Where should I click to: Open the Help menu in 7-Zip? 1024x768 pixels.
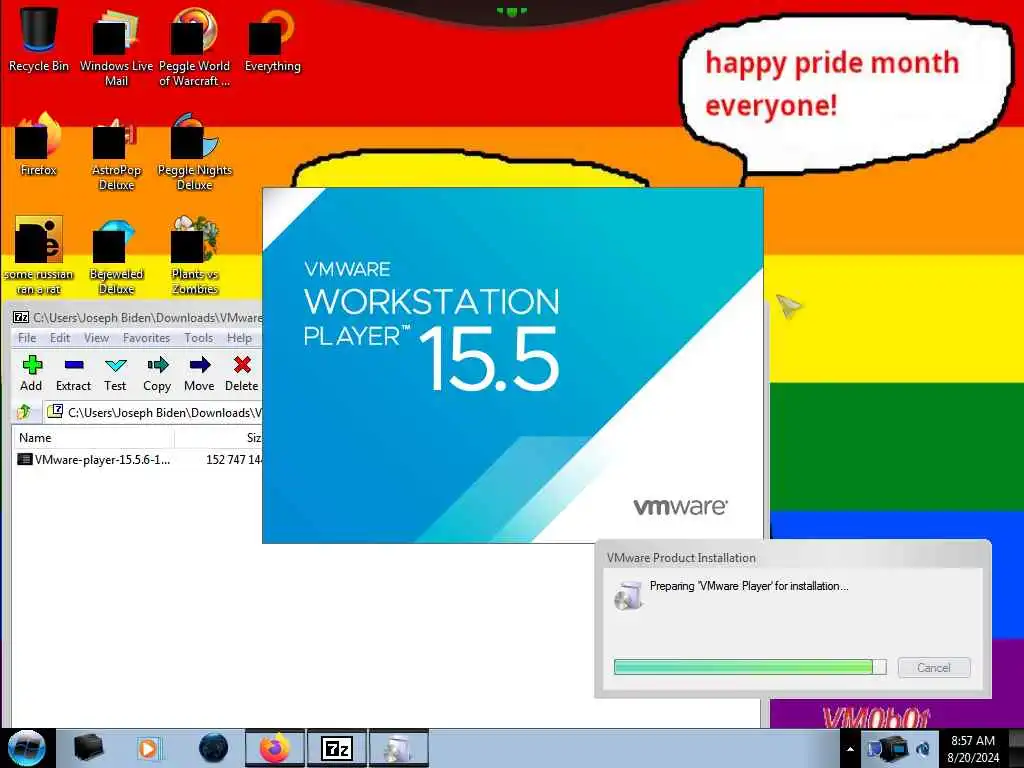[x=239, y=338]
